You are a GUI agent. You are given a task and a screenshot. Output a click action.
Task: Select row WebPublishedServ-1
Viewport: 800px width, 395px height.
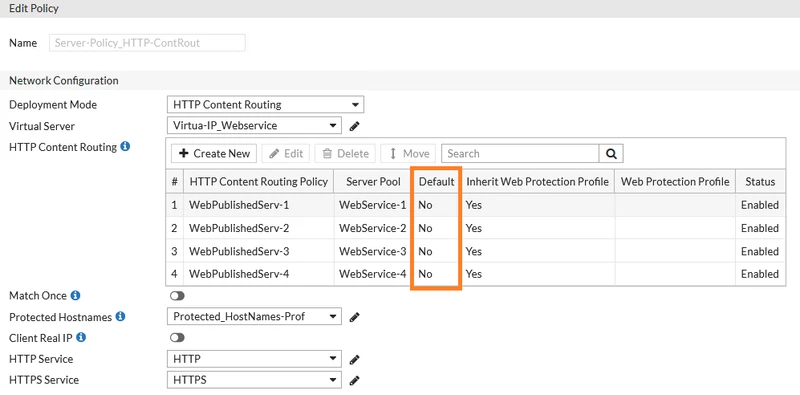click(x=476, y=205)
